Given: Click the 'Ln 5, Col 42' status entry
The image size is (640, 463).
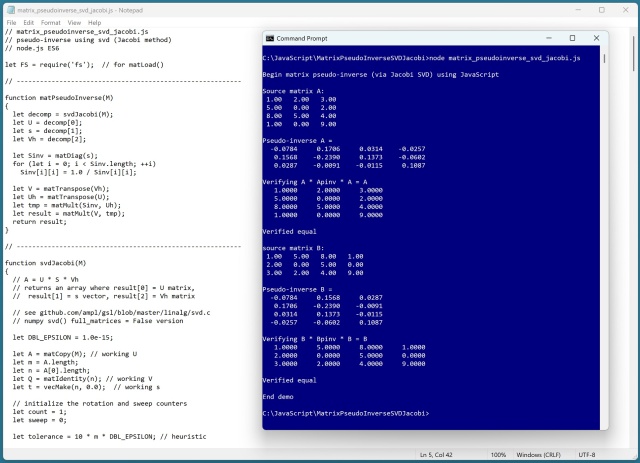Looking at the screenshot, I should tap(436, 454).
